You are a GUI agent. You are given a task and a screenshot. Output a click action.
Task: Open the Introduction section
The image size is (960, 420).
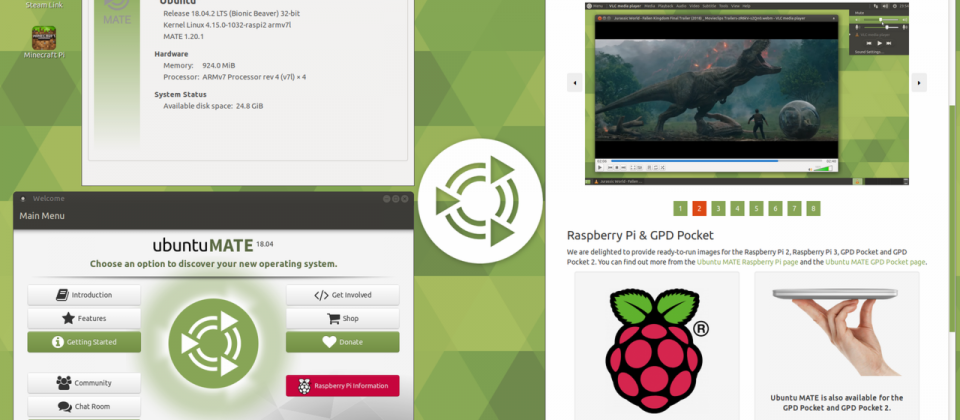coord(84,295)
